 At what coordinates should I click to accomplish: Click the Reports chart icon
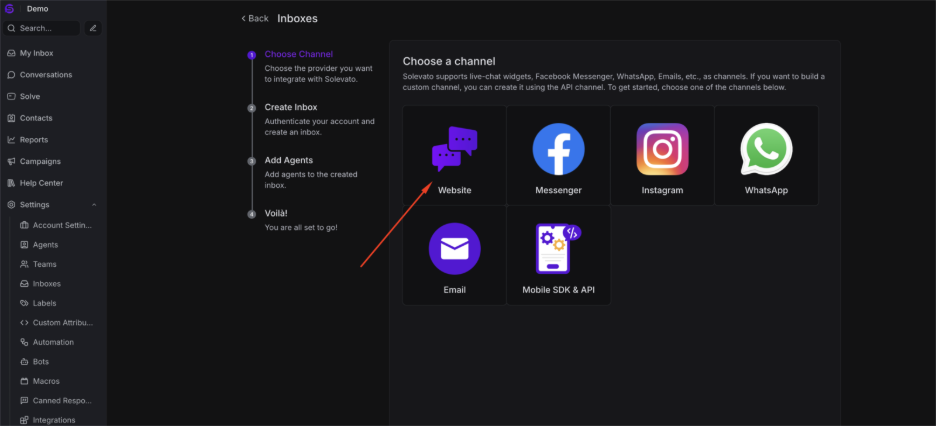(x=11, y=140)
